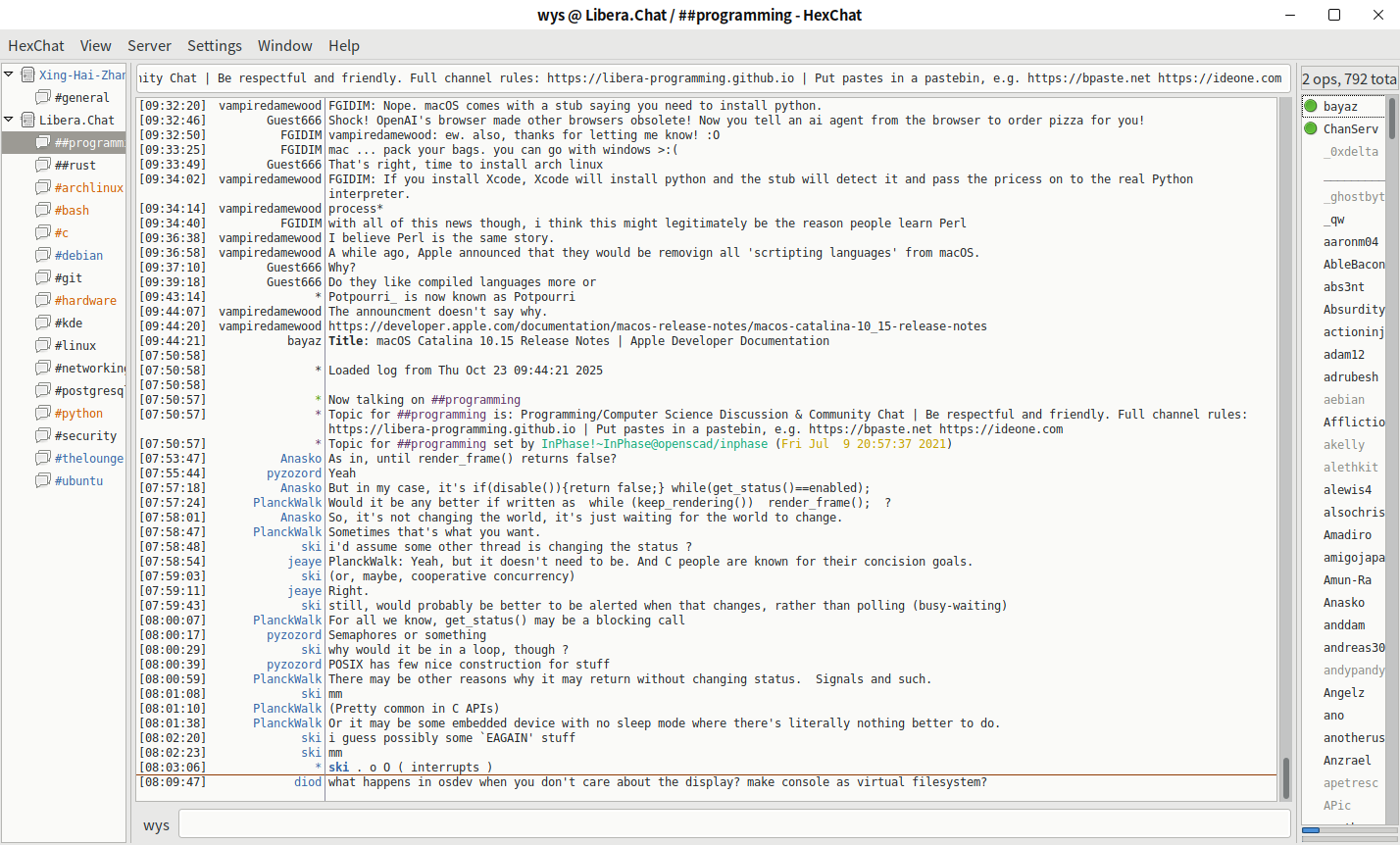Select user Anasko in the user list
The height and width of the screenshot is (845, 1400).
coord(1343,602)
